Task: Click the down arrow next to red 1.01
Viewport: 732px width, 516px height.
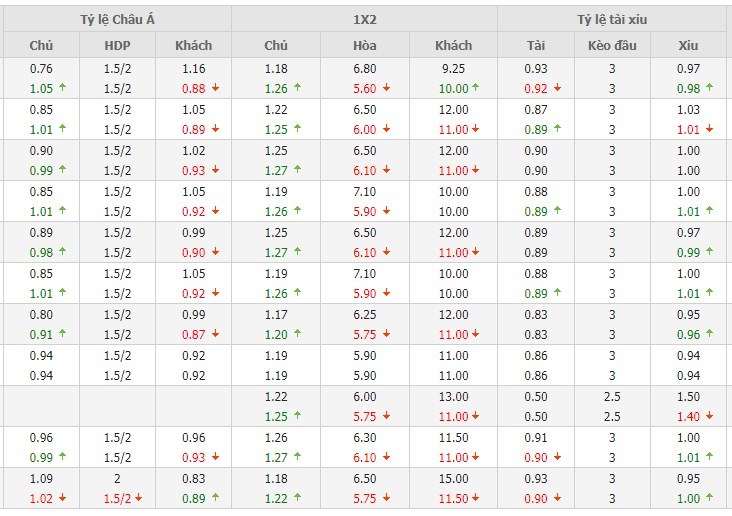Action: point(709,129)
